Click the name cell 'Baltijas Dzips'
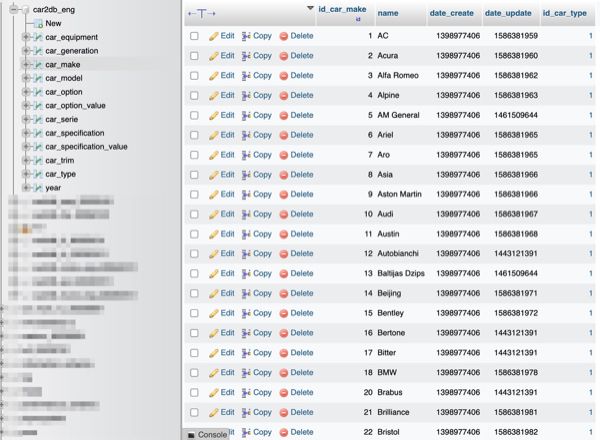Image resolution: width=600 pixels, height=440 pixels. coord(401,274)
